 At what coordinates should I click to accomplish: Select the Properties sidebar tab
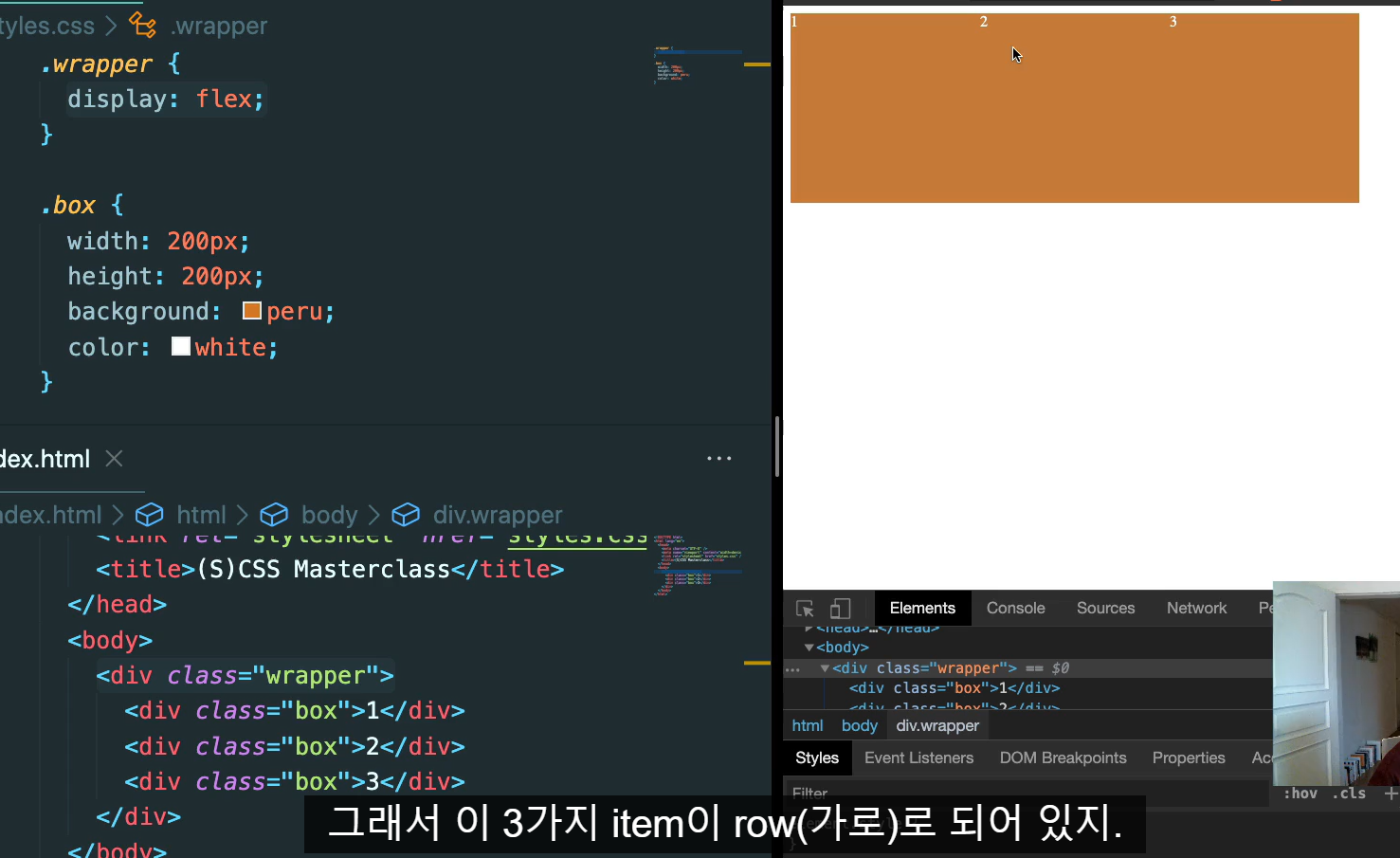point(1189,758)
